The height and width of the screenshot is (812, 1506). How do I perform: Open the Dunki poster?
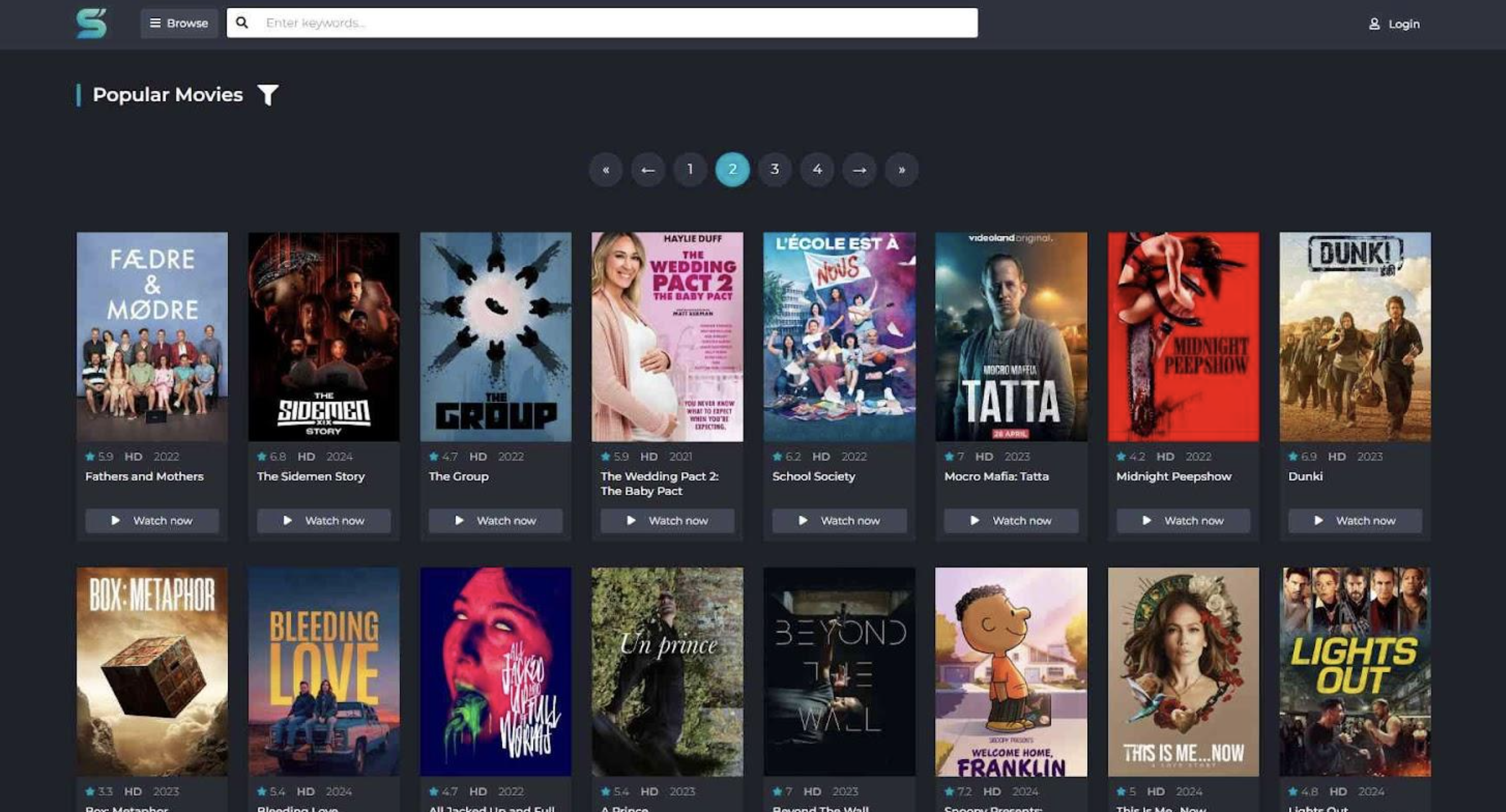click(1355, 337)
